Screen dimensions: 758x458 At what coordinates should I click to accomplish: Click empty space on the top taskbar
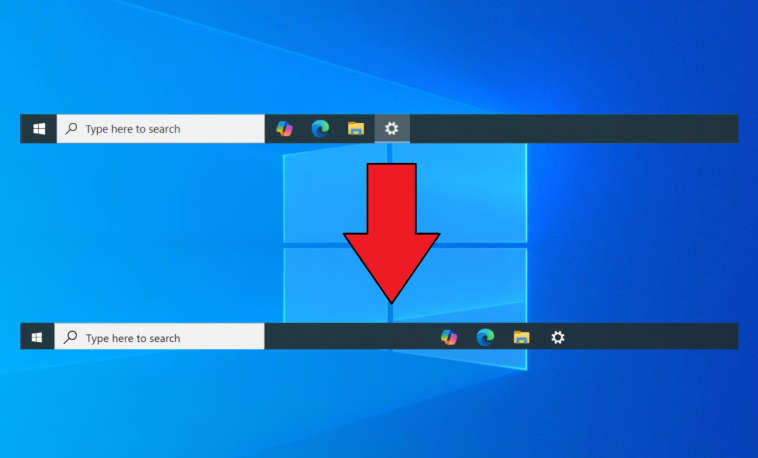coord(570,129)
